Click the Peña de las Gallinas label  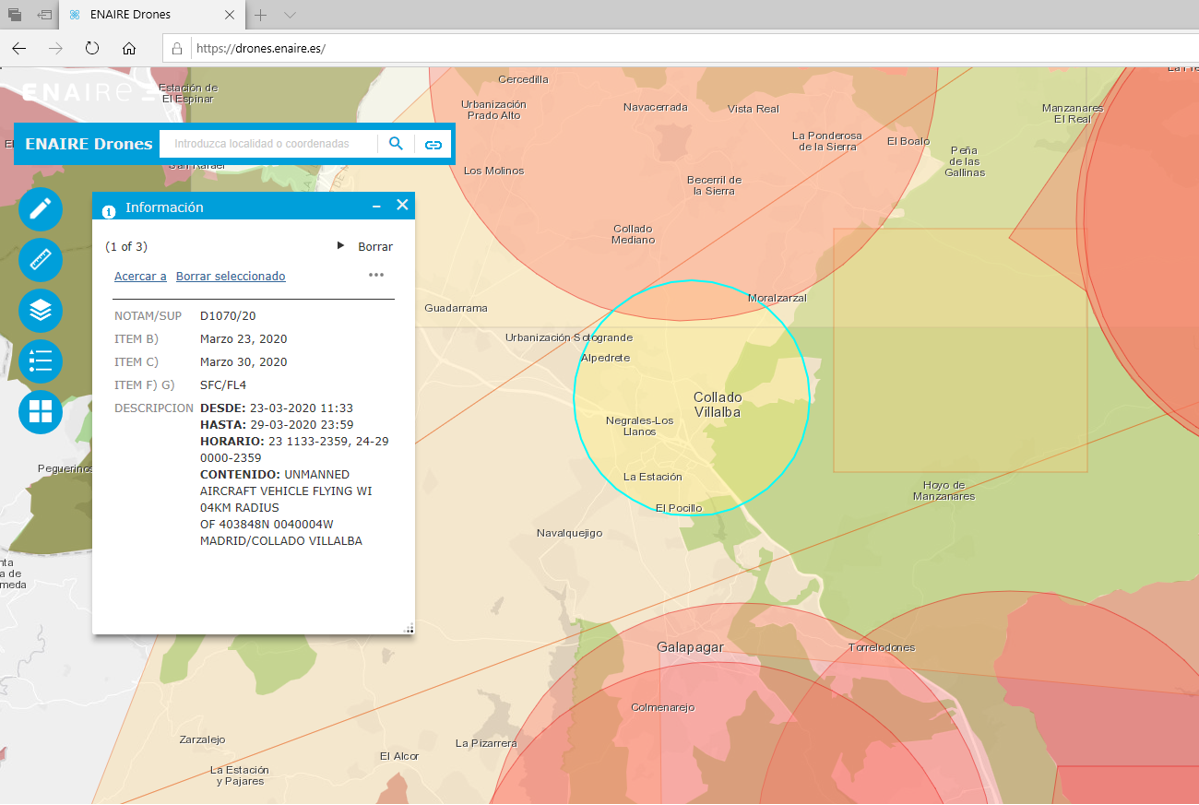[964, 161]
